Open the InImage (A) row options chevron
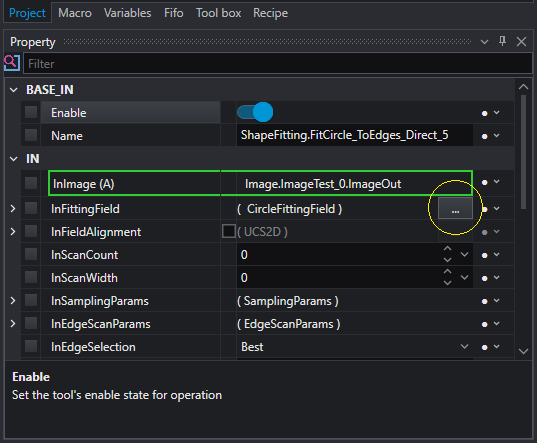Image resolution: width=537 pixels, height=443 pixels. (497, 181)
